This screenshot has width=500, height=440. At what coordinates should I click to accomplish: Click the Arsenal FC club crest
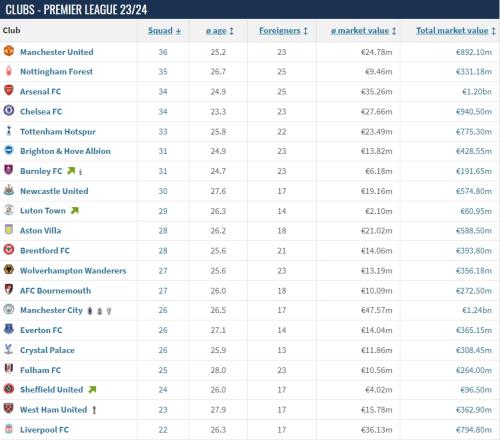pyautogui.click(x=9, y=90)
